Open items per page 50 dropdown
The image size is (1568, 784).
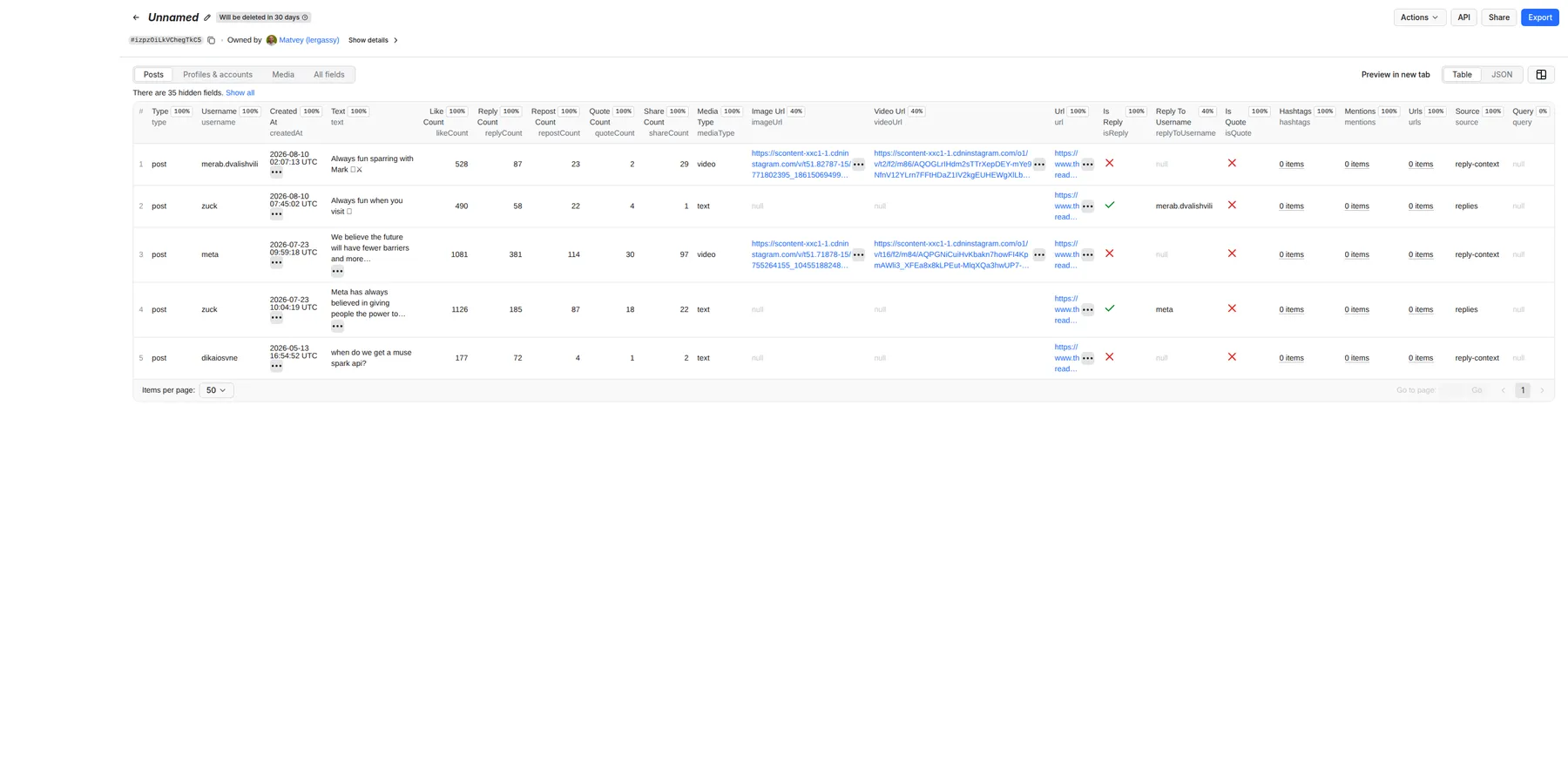(216, 390)
